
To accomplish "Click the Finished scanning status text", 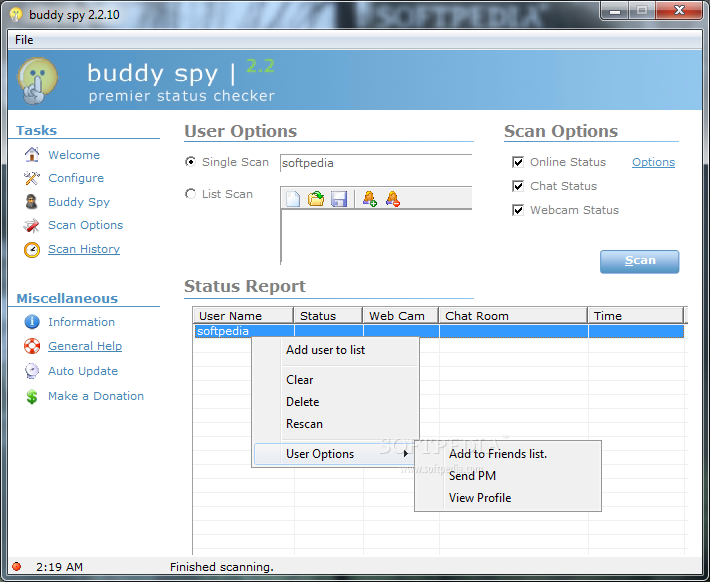I will click(x=221, y=567).
